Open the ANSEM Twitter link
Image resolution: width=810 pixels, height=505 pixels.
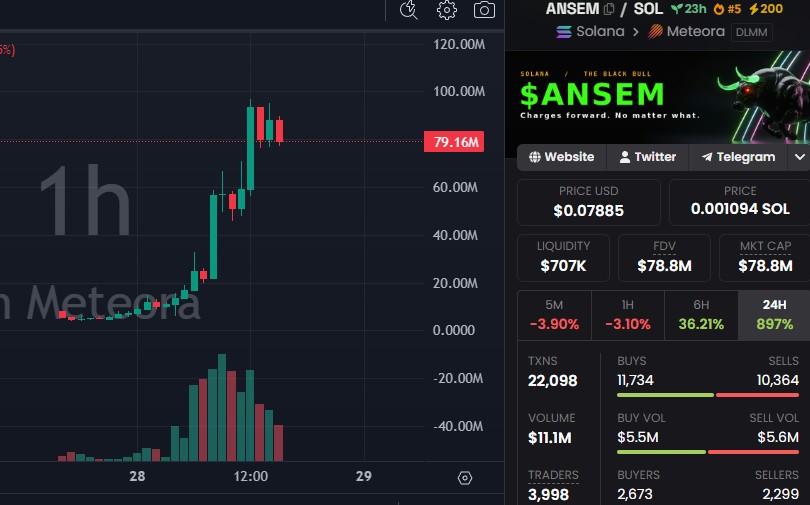point(648,157)
